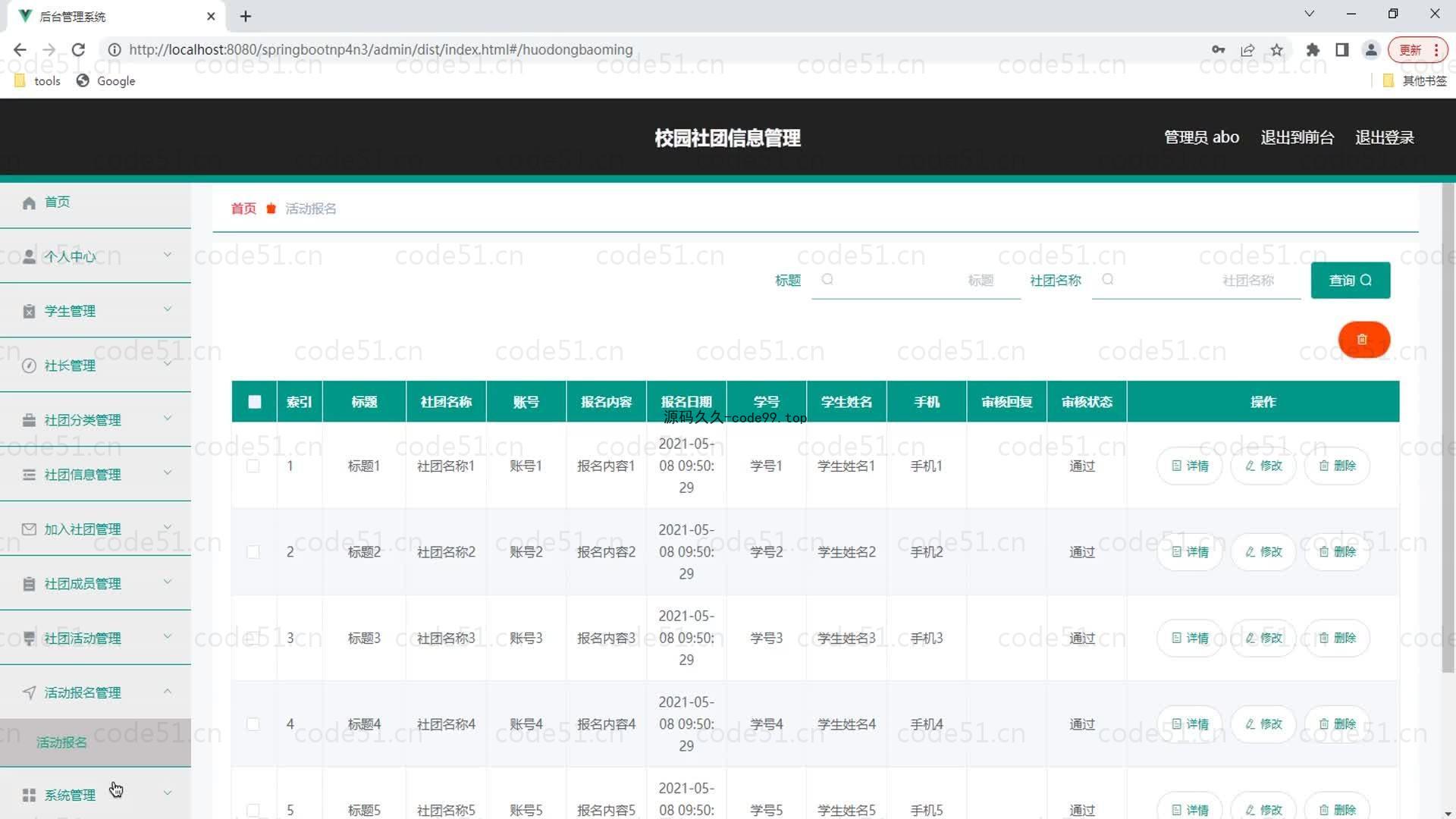The height and width of the screenshot is (819, 1456).
Task: Open 详情 for row 标题1
Action: pyautogui.click(x=1190, y=466)
